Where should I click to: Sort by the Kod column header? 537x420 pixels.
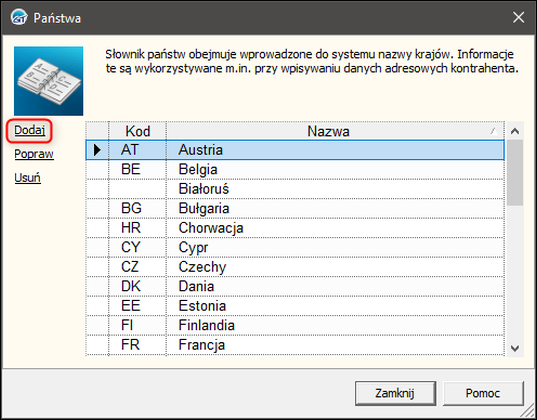(x=138, y=131)
